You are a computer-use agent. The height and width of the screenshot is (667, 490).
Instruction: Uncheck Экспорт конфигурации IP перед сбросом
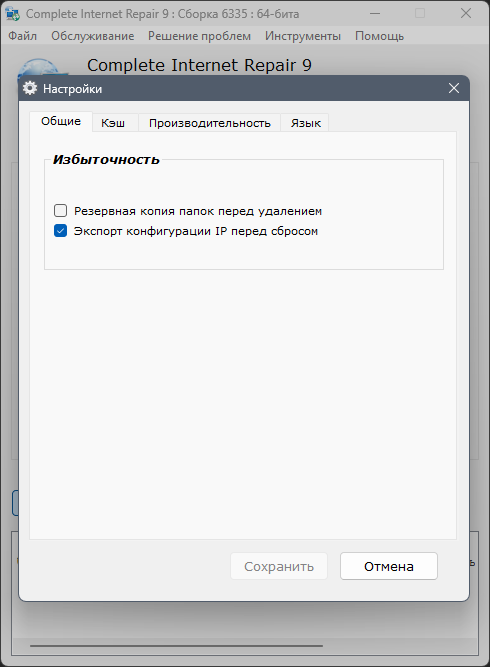[x=60, y=231]
